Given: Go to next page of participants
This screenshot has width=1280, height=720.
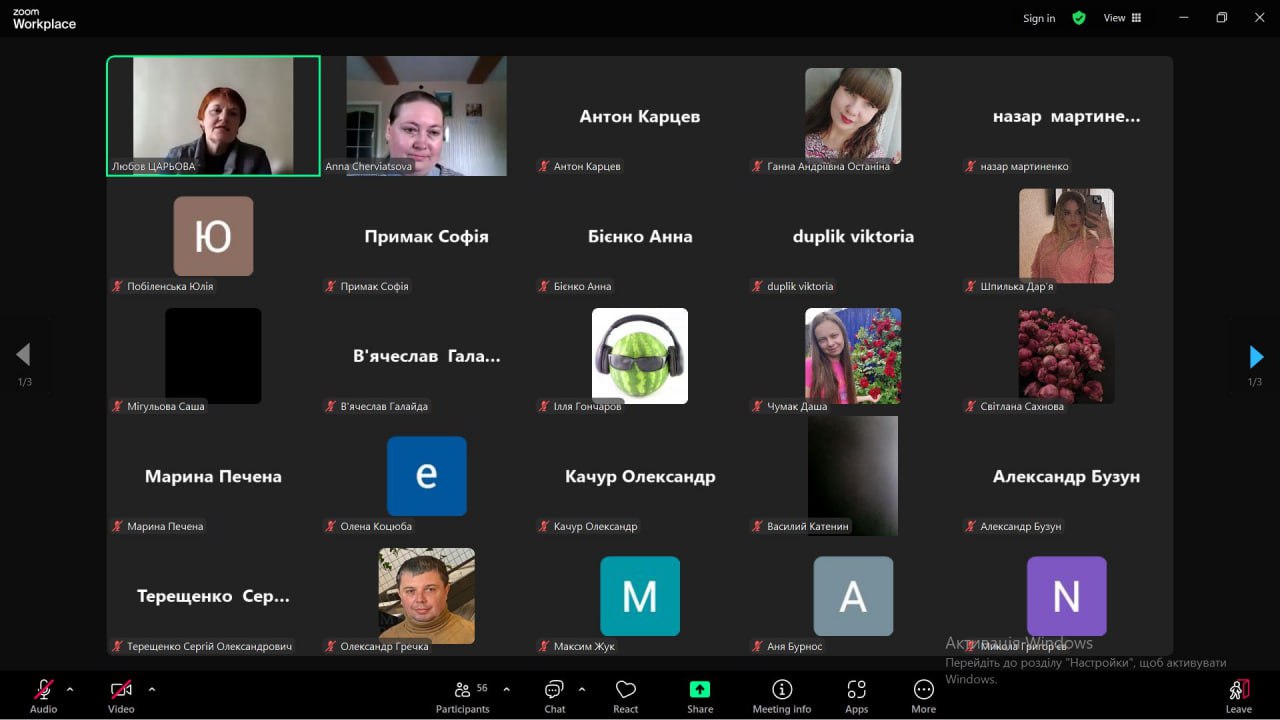Looking at the screenshot, I should point(1256,357).
